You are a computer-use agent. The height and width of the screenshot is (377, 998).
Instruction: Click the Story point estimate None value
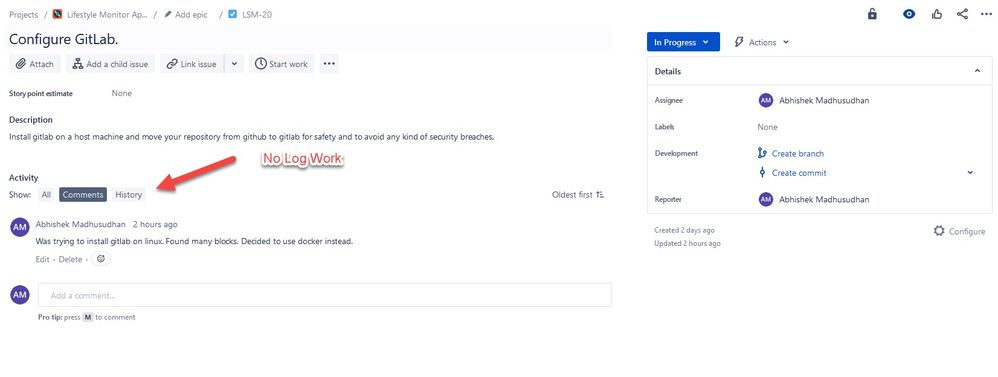[122, 93]
